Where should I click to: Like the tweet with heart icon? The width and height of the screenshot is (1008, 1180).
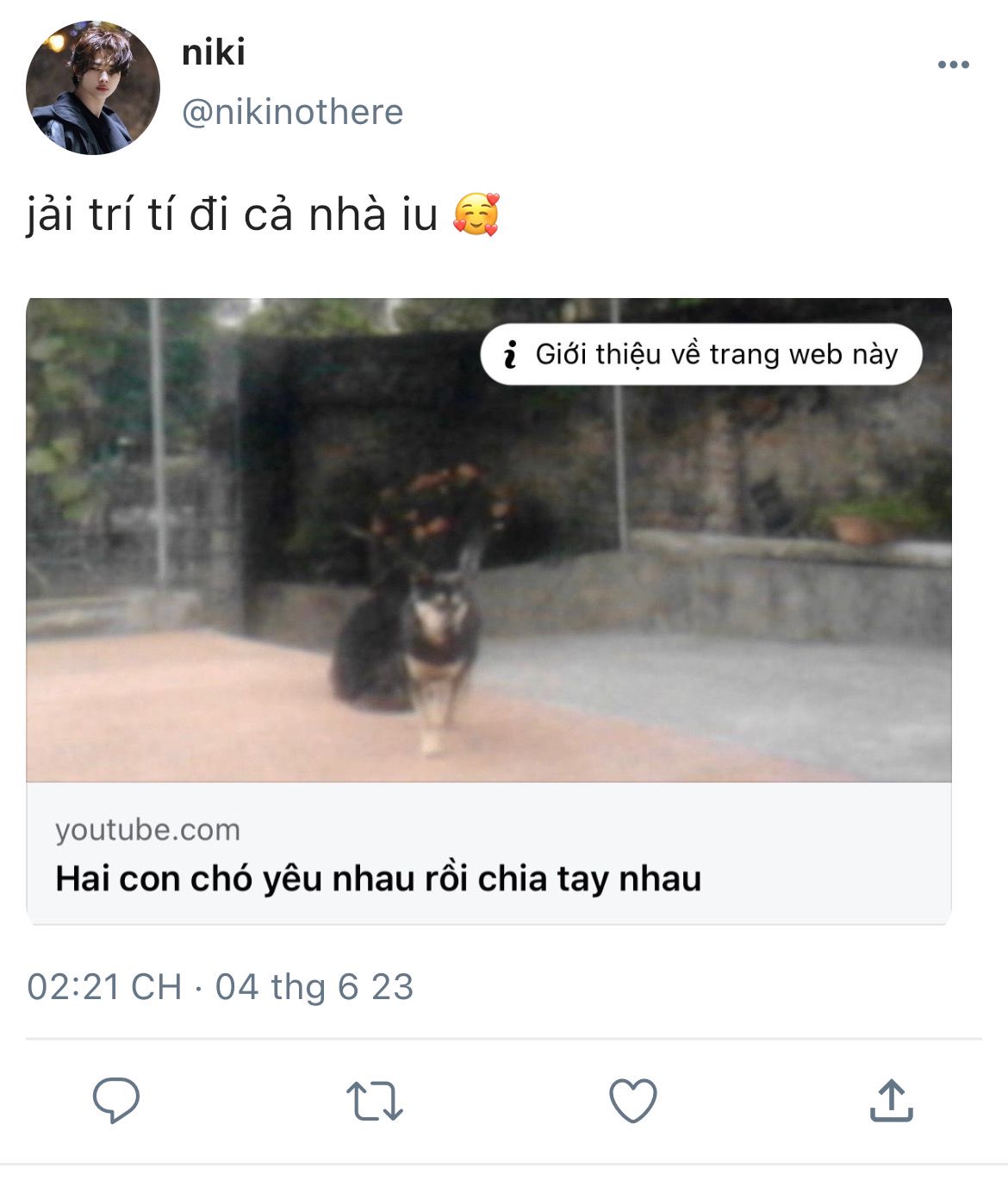coord(633,1101)
